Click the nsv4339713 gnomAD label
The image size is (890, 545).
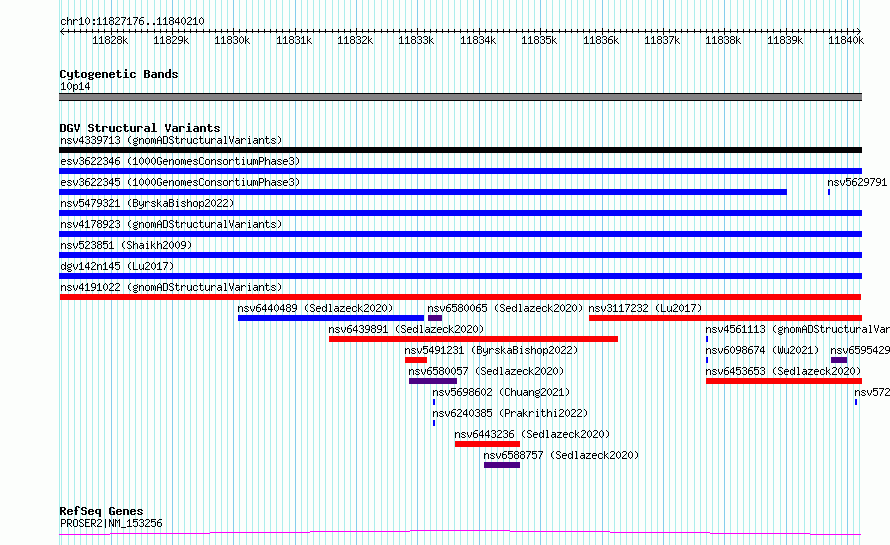(171, 140)
